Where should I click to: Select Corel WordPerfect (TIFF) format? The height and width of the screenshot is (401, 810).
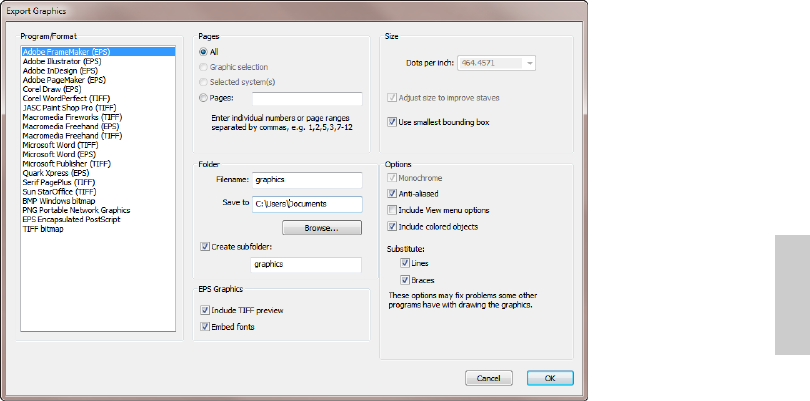[98, 98]
